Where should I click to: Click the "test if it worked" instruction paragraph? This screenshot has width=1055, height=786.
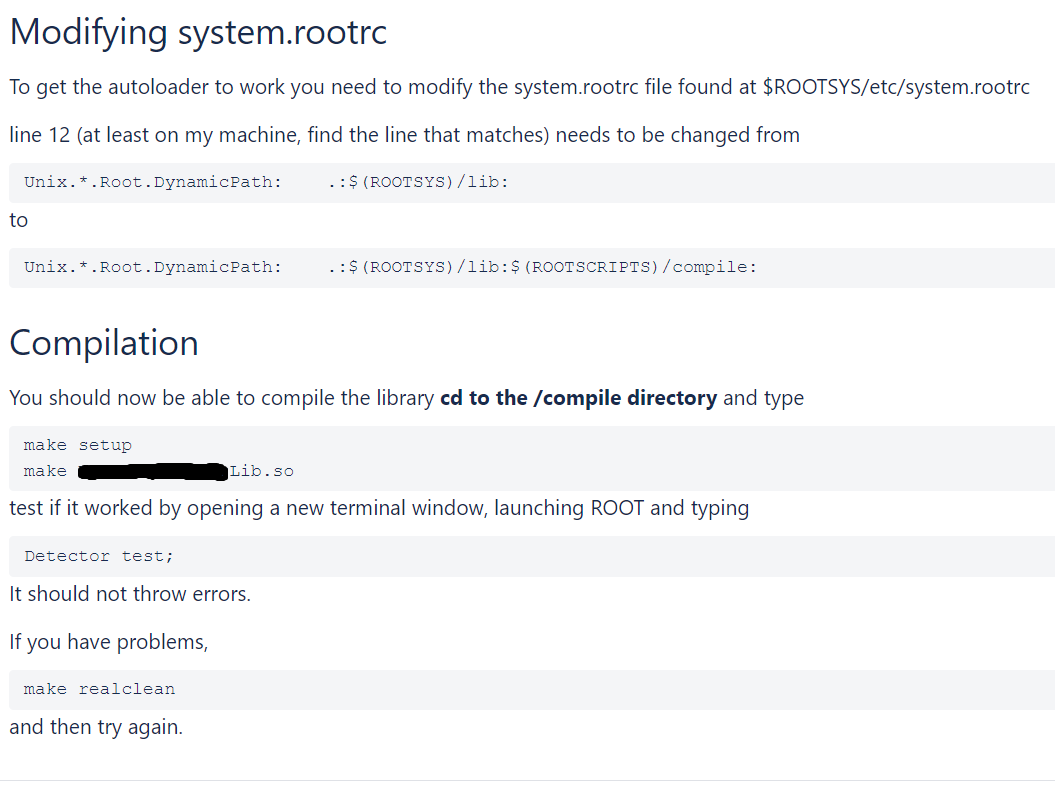tap(379, 508)
